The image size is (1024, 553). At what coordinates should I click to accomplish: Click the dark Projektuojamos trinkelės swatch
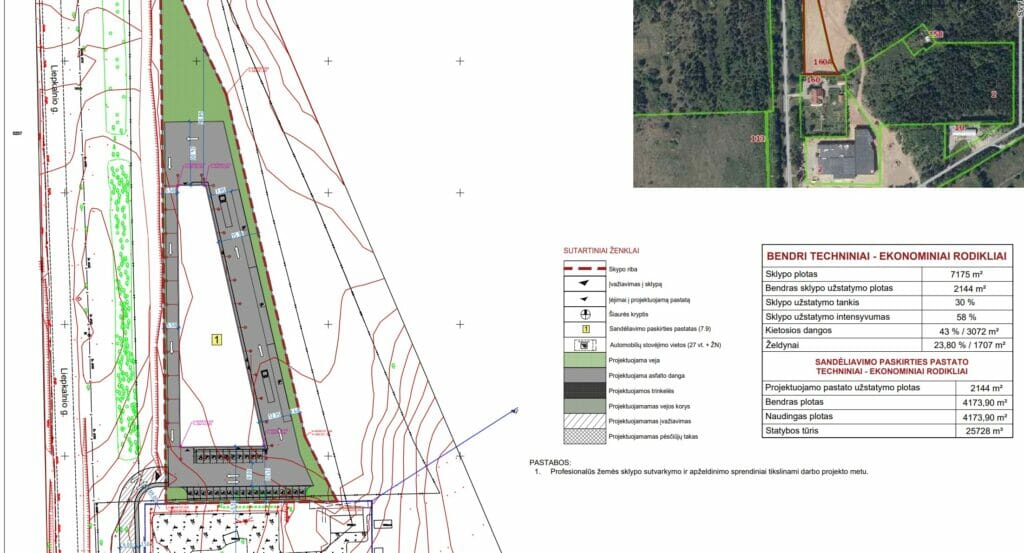(584, 390)
